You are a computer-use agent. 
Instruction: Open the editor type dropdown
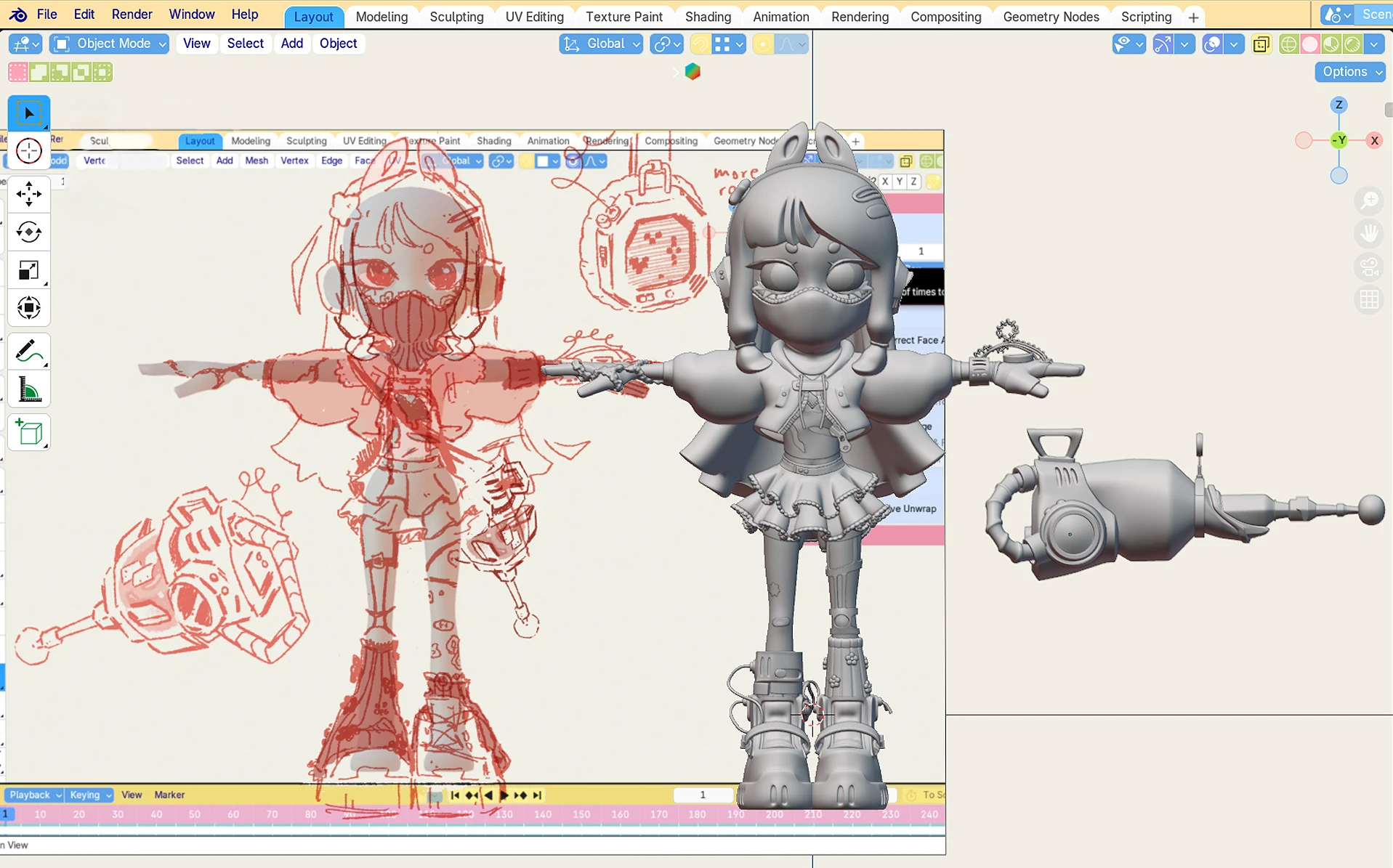(25, 44)
